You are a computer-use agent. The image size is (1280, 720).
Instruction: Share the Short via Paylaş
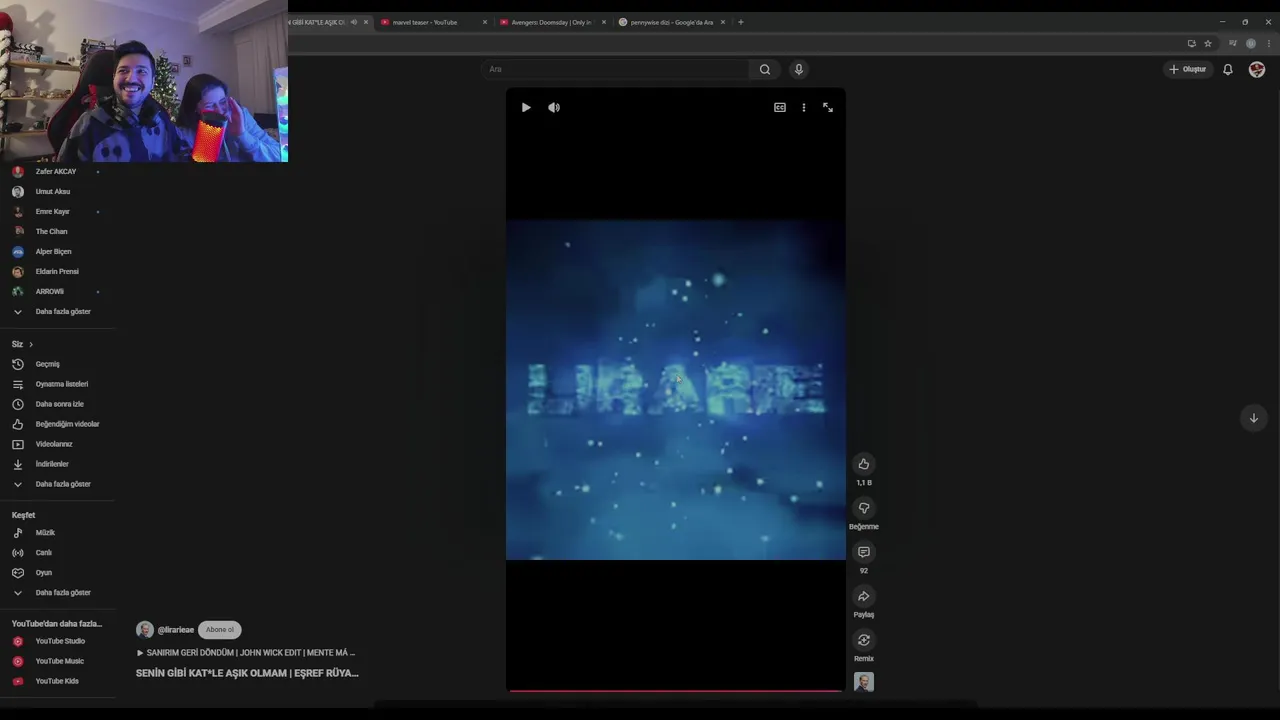coord(864,596)
